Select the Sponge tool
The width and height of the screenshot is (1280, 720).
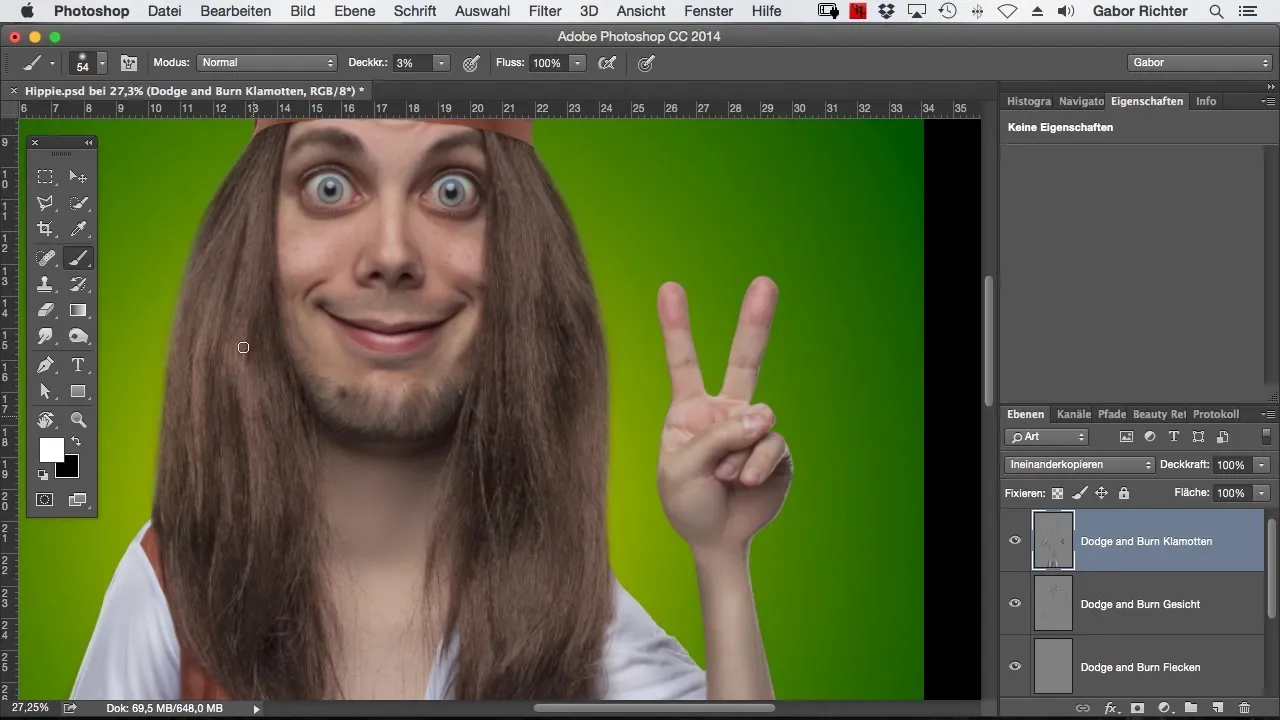click(78, 338)
